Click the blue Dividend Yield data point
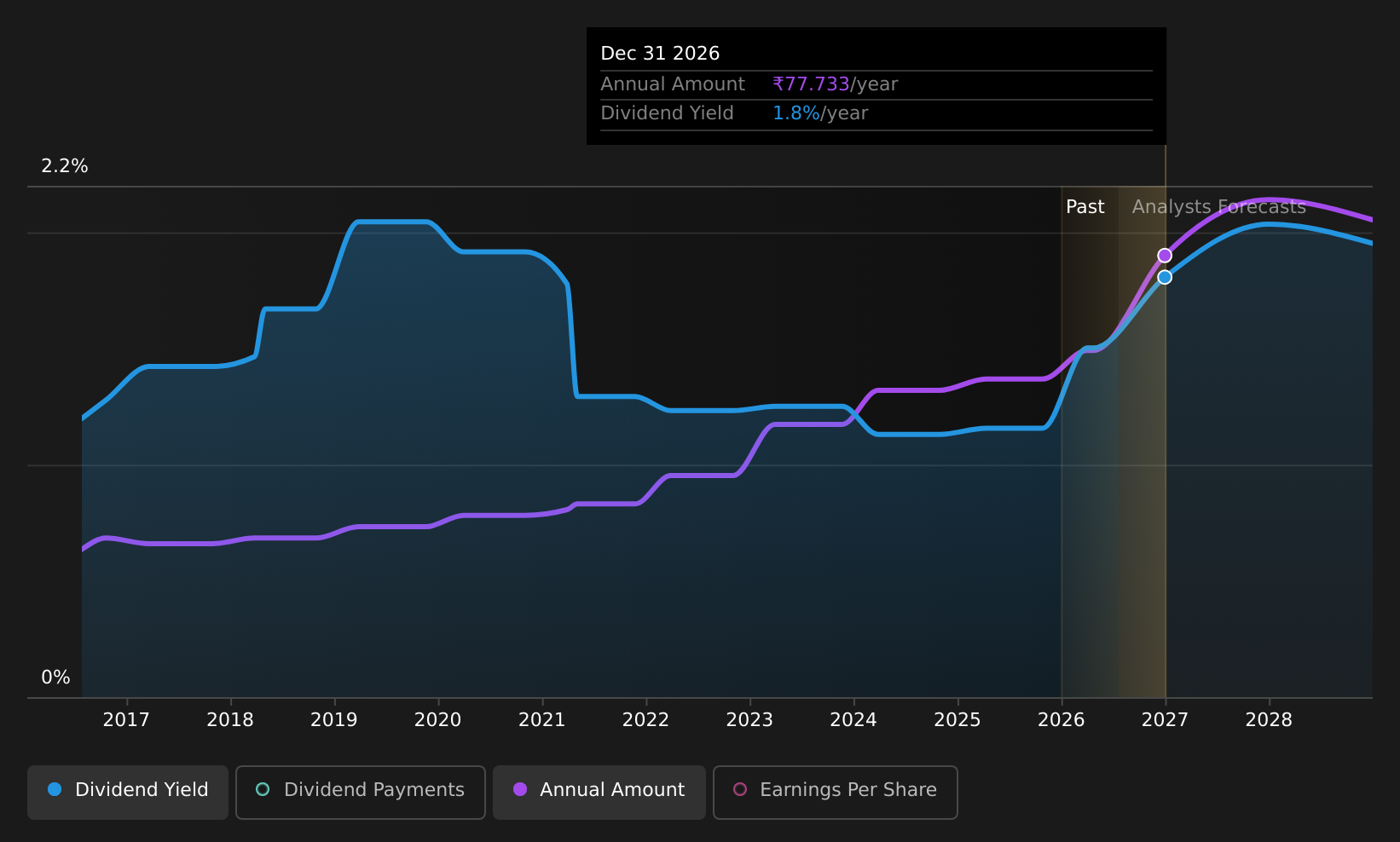This screenshot has width=1400, height=842. (x=1165, y=277)
